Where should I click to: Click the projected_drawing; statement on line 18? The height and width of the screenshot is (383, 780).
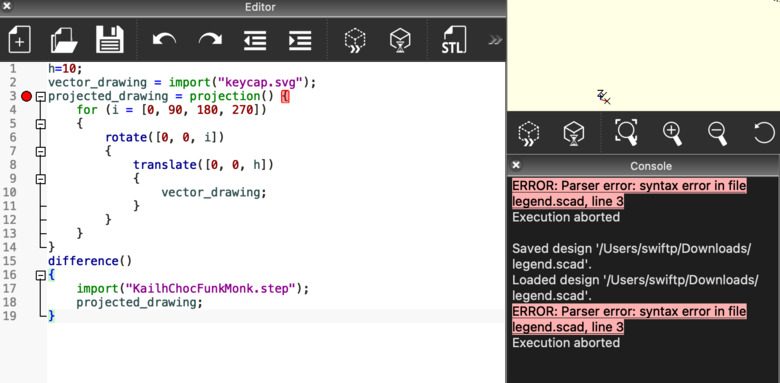139,302
